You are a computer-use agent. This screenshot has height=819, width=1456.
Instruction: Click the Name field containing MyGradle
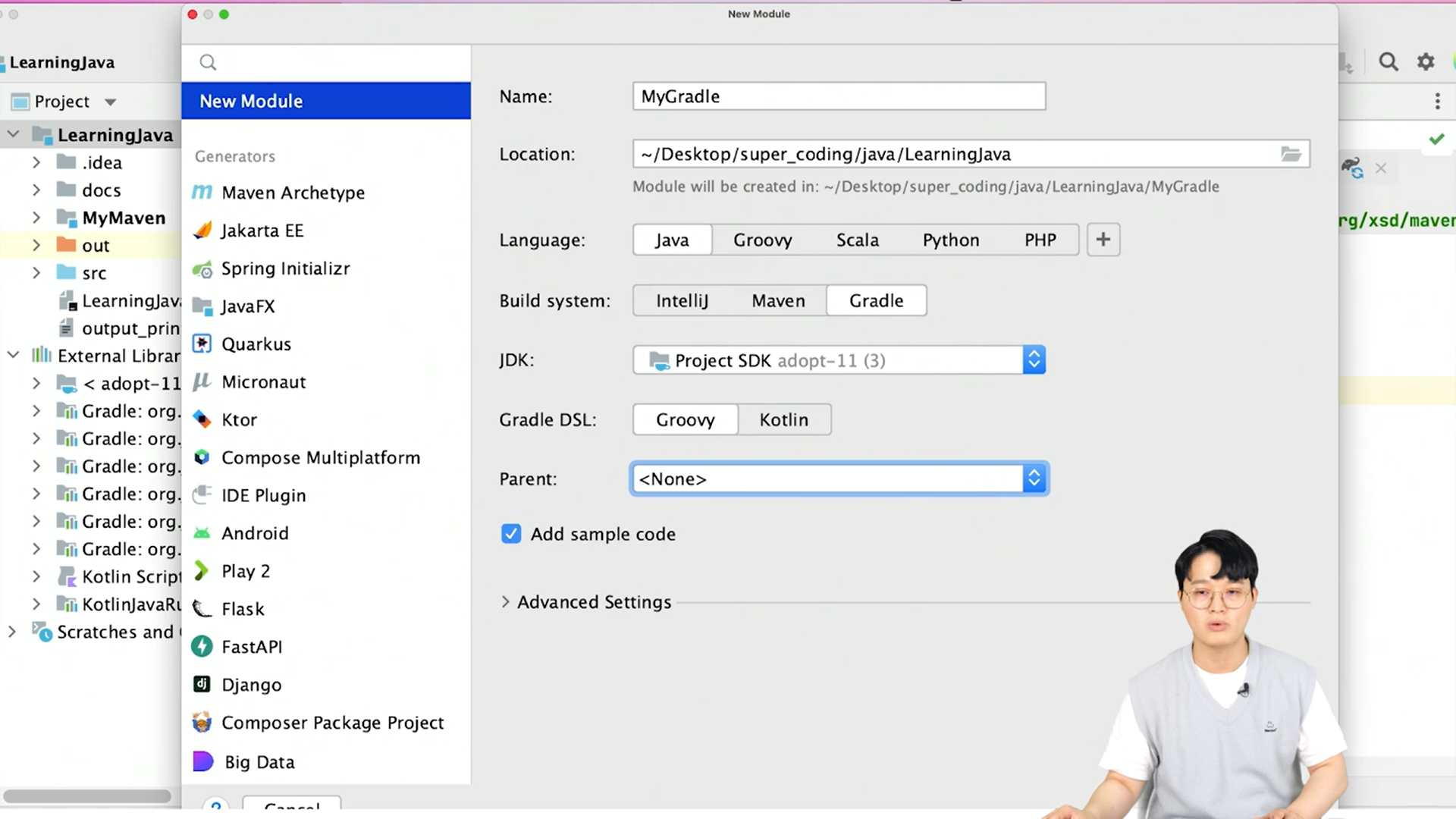point(839,96)
